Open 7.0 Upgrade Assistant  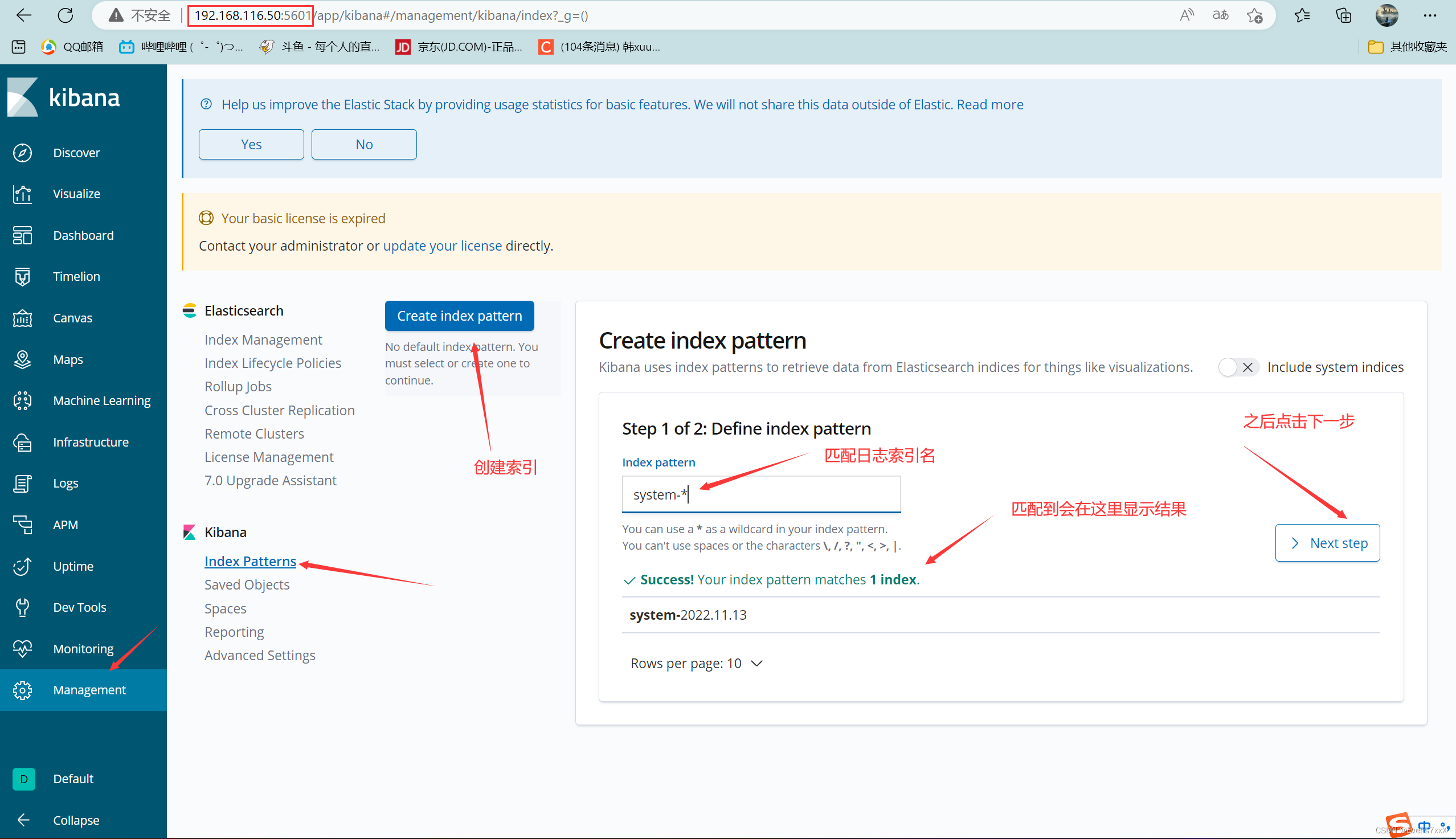click(270, 481)
